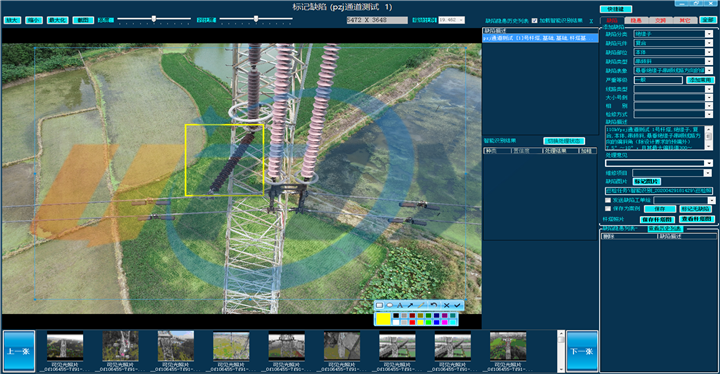This screenshot has width=720, height=374.
Task: Select the text annotation tool
Action: pyautogui.click(x=400, y=305)
